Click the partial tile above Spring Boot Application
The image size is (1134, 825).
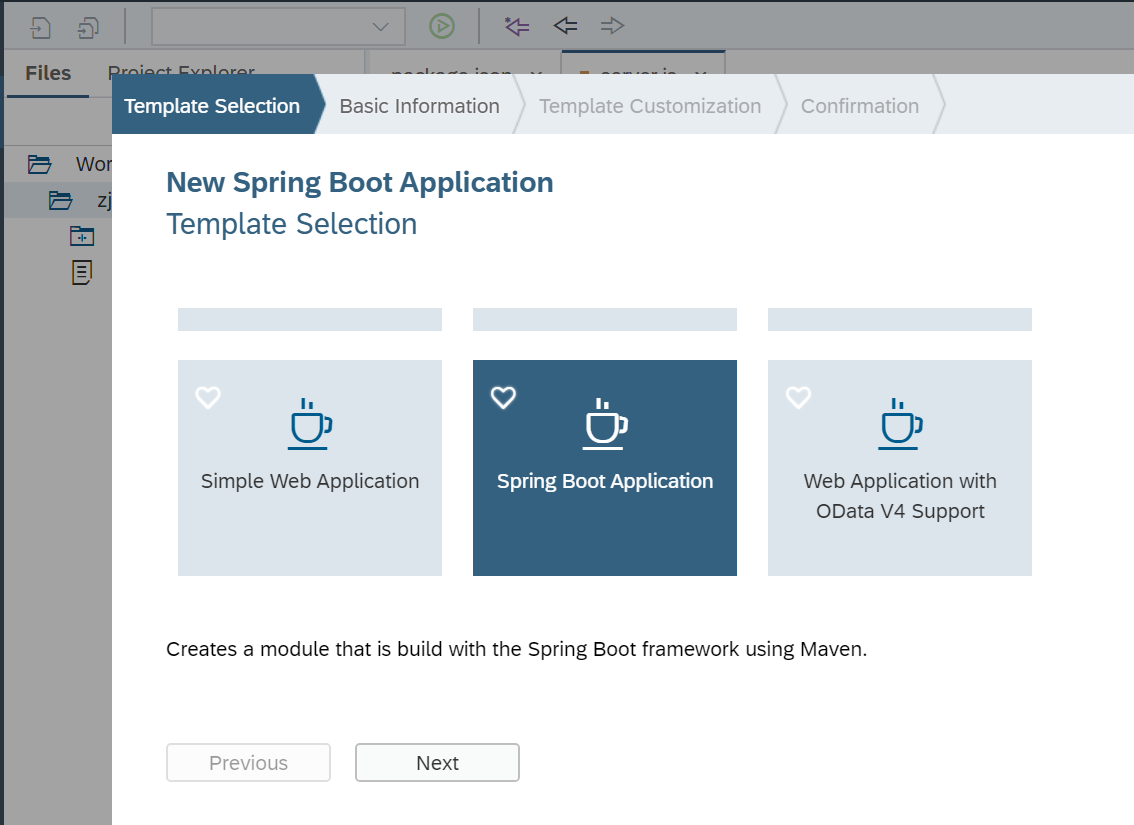tap(605, 319)
